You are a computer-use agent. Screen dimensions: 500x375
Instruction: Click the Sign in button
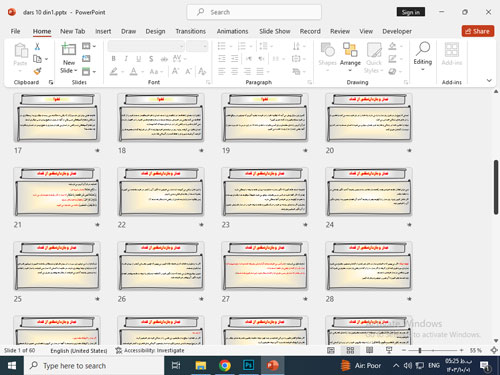tap(411, 12)
